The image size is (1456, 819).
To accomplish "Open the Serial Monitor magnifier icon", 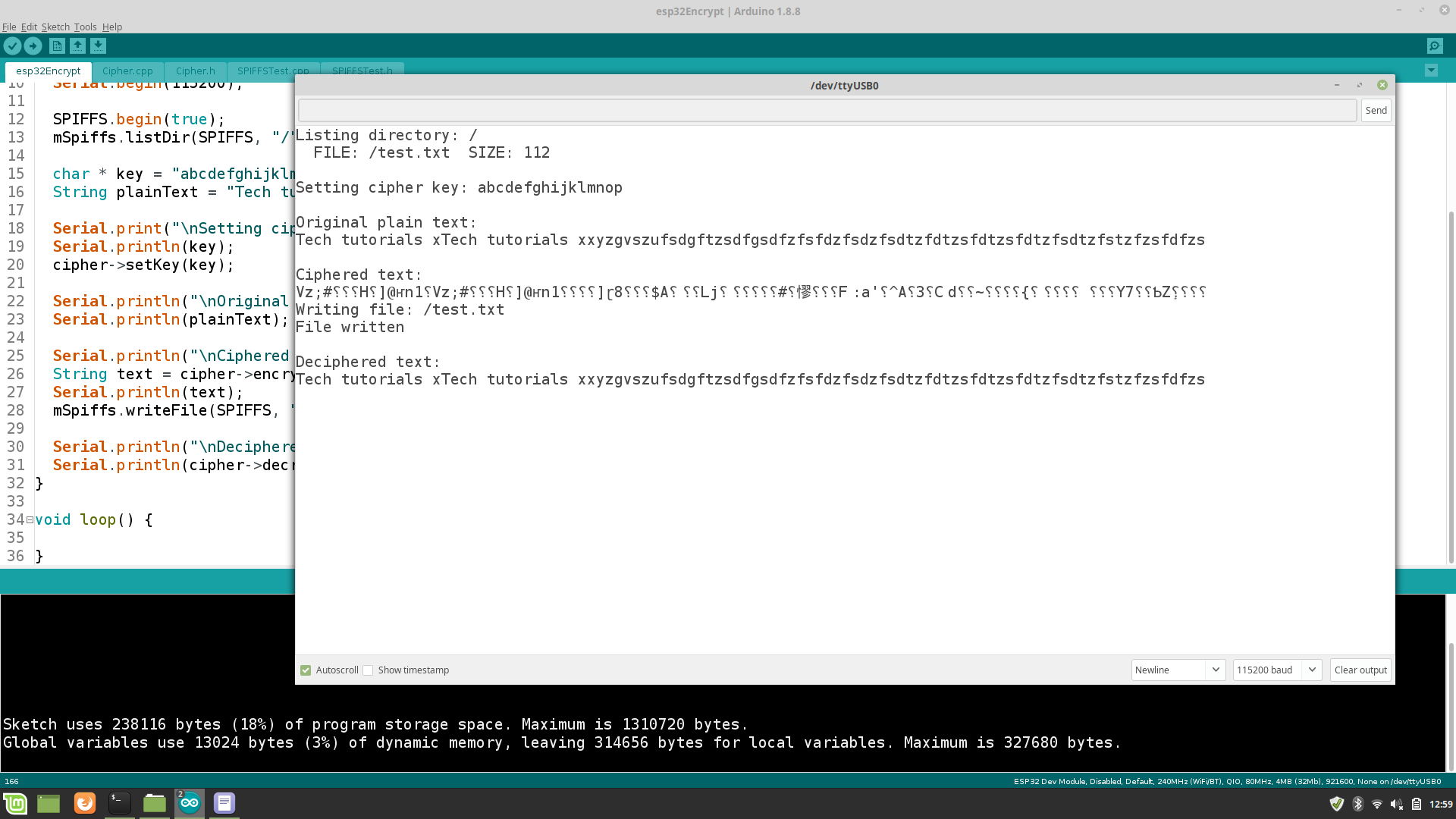I will click(x=1435, y=46).
